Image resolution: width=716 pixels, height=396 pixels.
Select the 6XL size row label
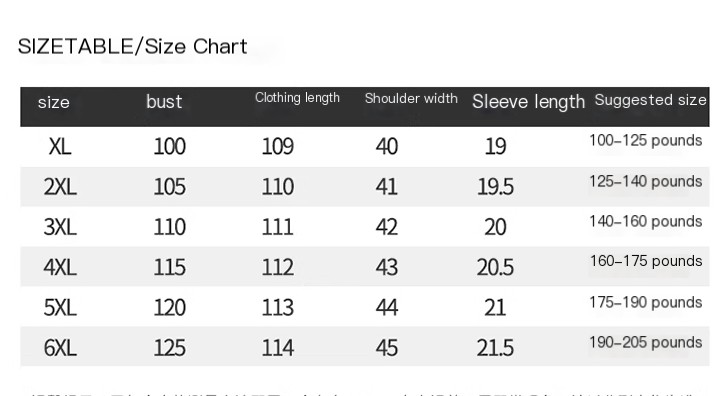click(x=60, y=348)
